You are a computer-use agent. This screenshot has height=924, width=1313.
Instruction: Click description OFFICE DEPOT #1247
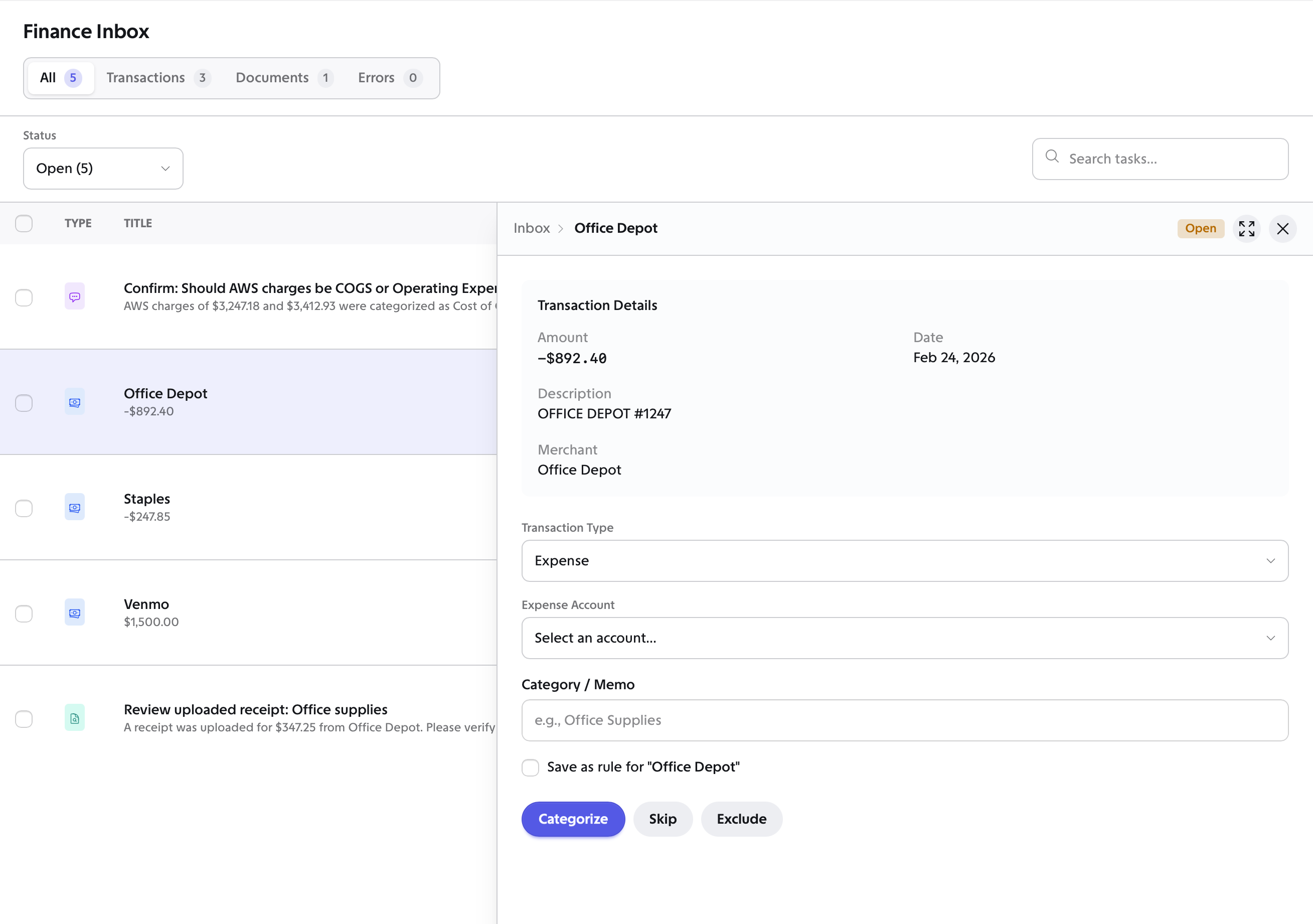pos(604,414)
